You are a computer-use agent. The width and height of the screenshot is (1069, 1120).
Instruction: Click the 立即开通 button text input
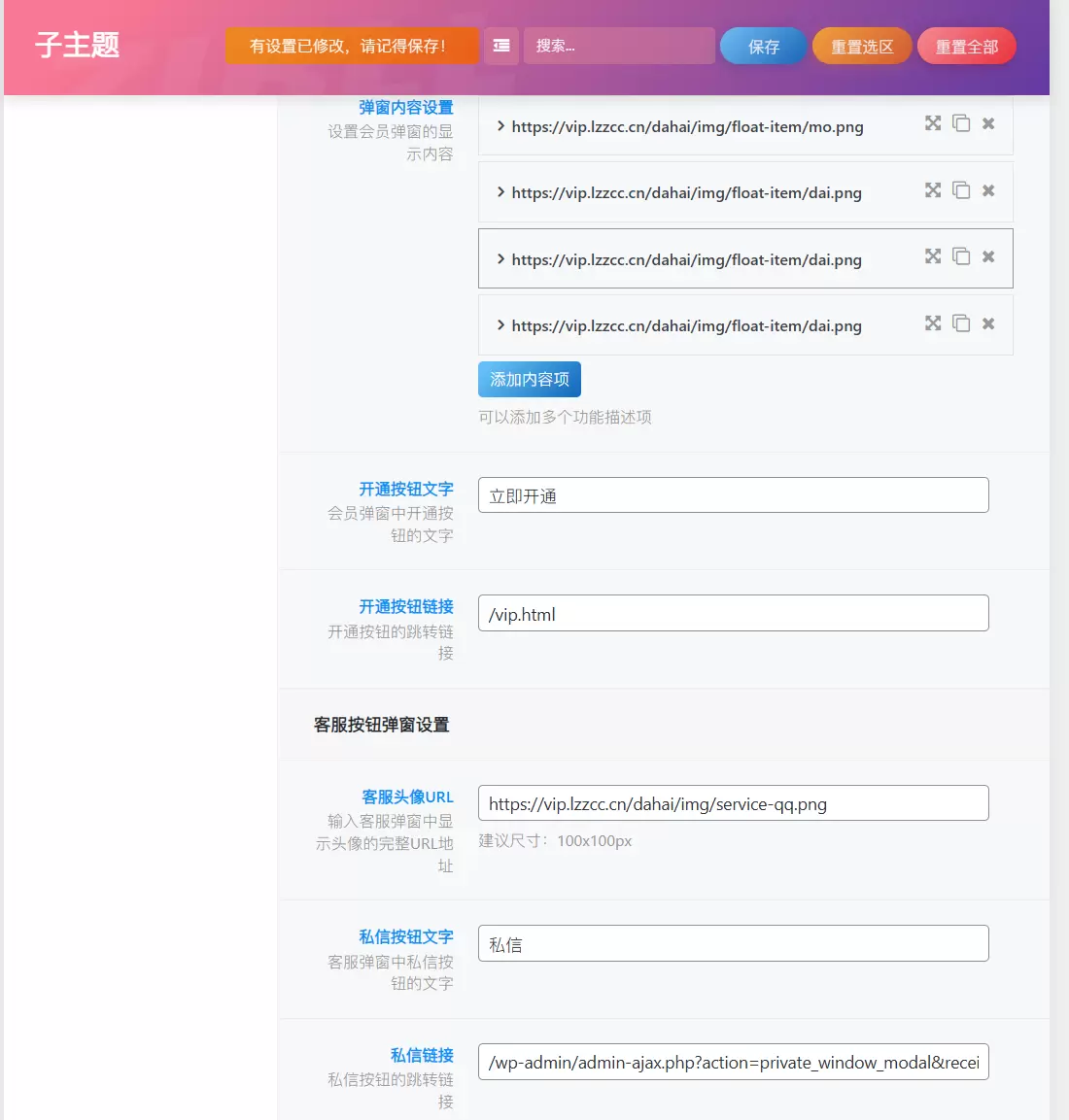tap(733, 495)
